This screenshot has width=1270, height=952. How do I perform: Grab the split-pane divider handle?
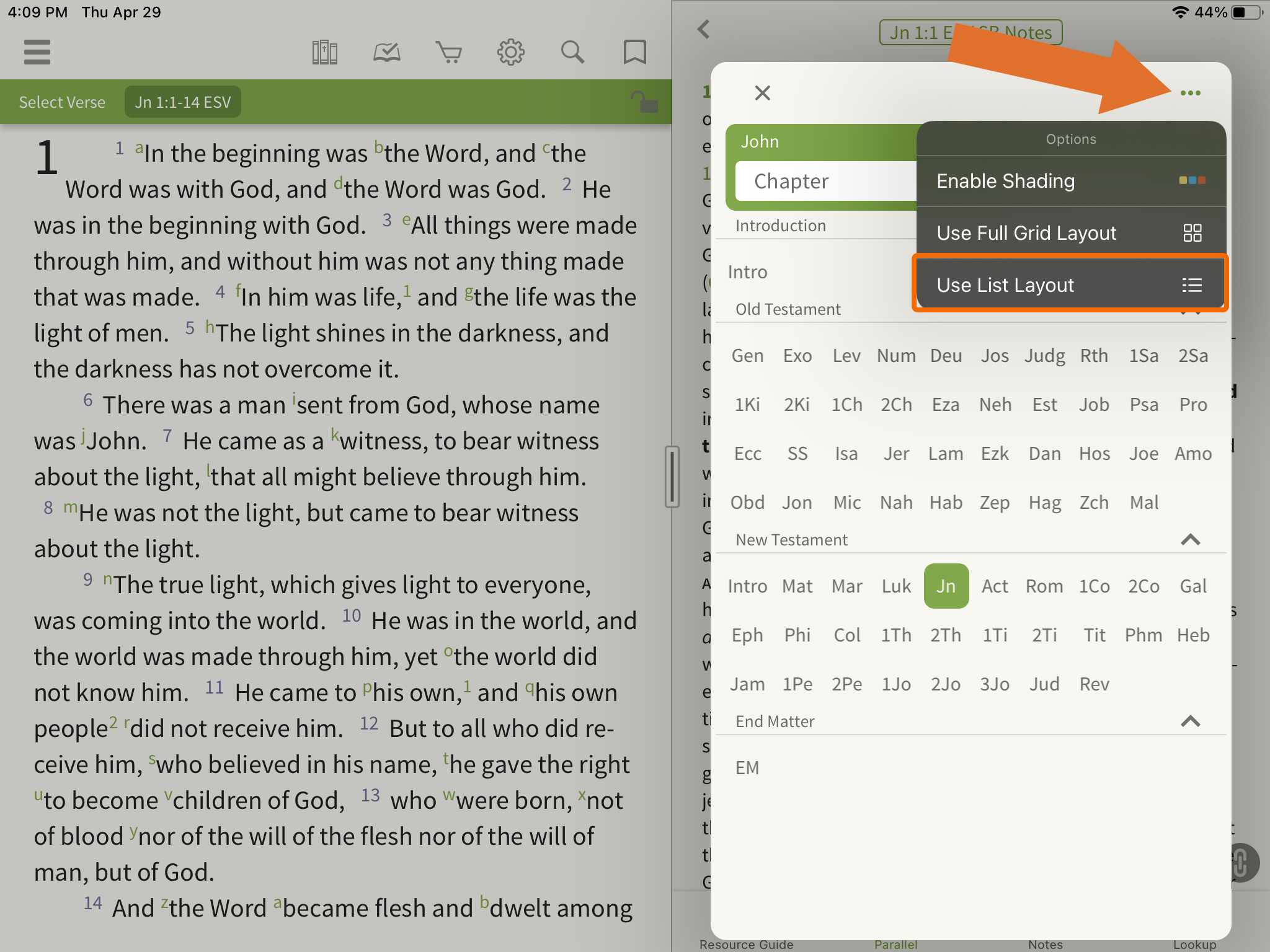[672, 477]
